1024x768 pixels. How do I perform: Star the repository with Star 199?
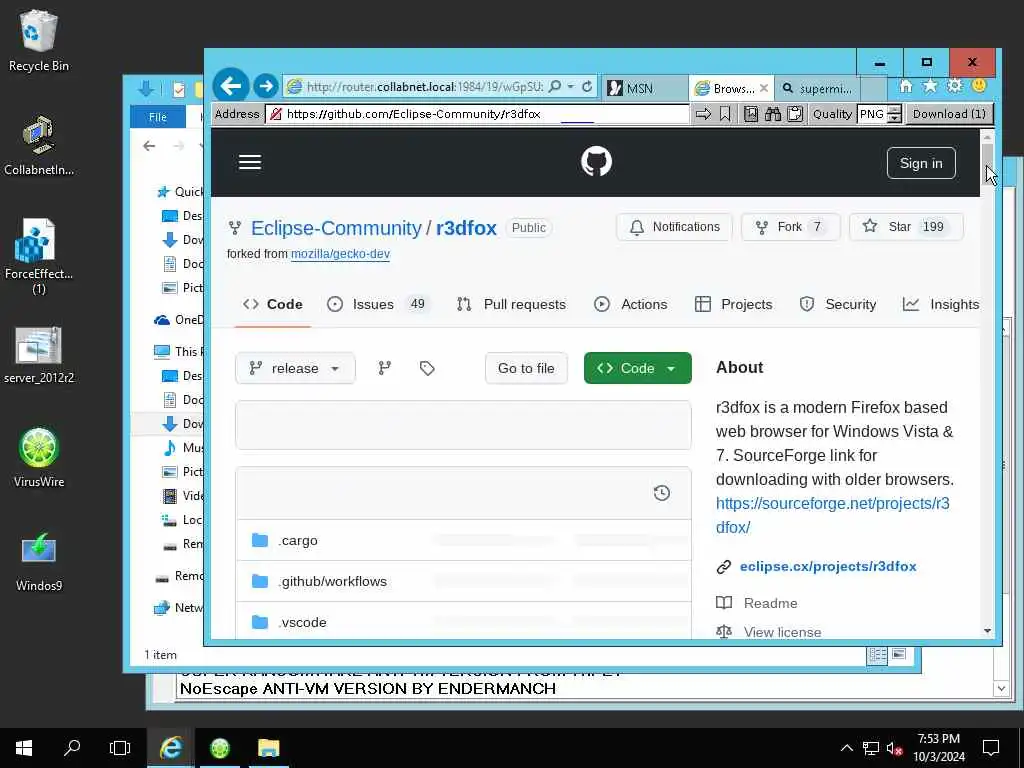906,227
